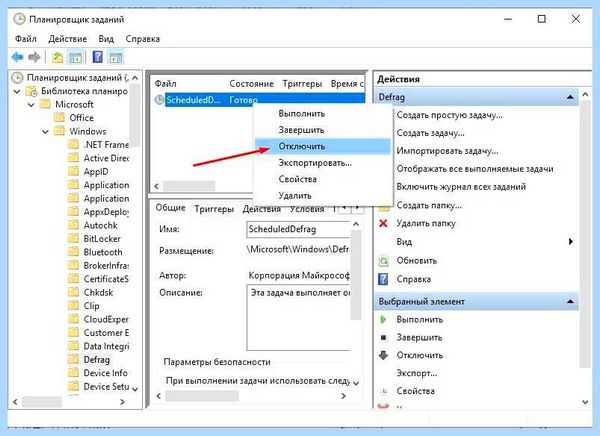Screen dimensions: 600x436
Task: Select the Bluetooth folder in tree
Action: (x=103, y=252)
